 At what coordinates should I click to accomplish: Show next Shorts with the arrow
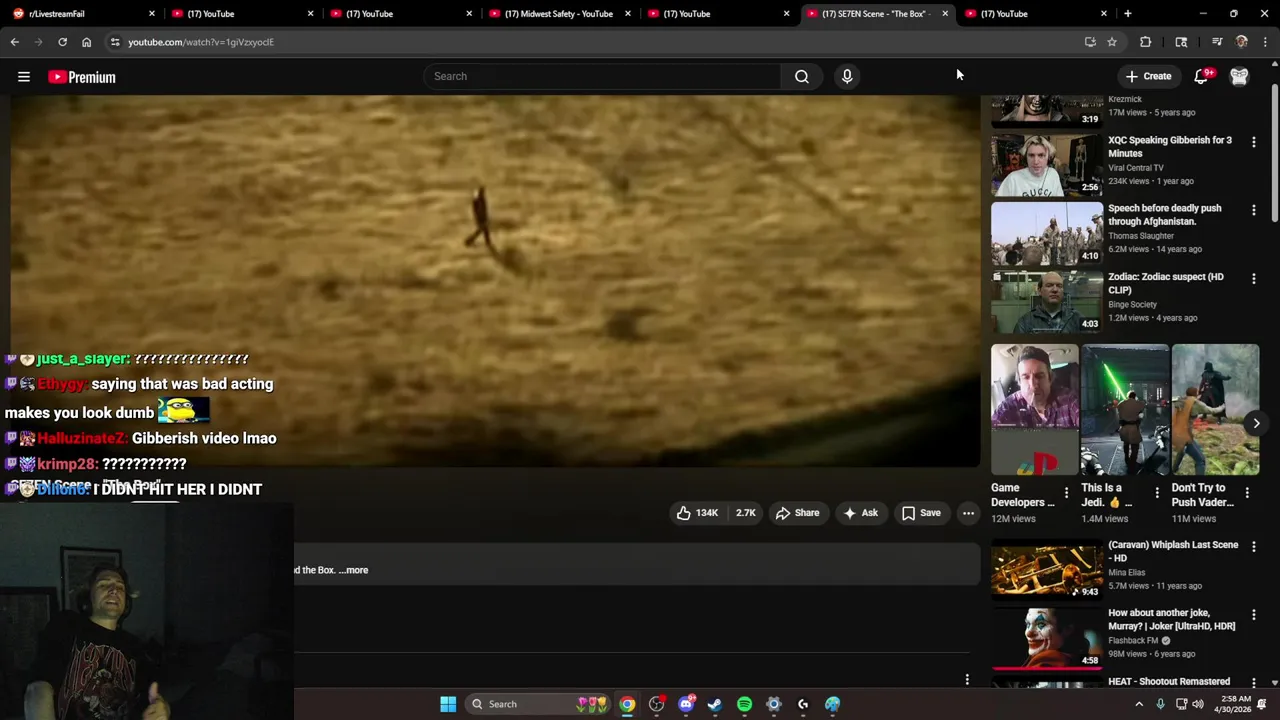1256,423
